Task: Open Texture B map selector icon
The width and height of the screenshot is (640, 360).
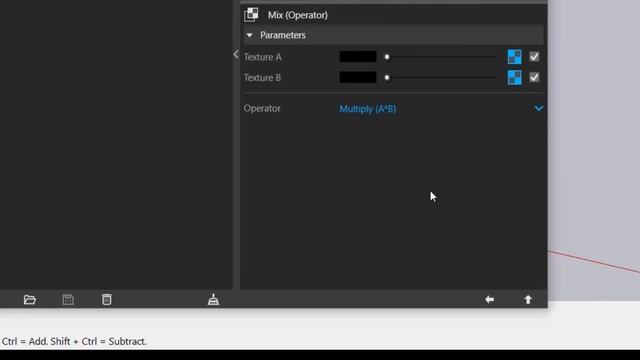Action: (x=514, y=77)
